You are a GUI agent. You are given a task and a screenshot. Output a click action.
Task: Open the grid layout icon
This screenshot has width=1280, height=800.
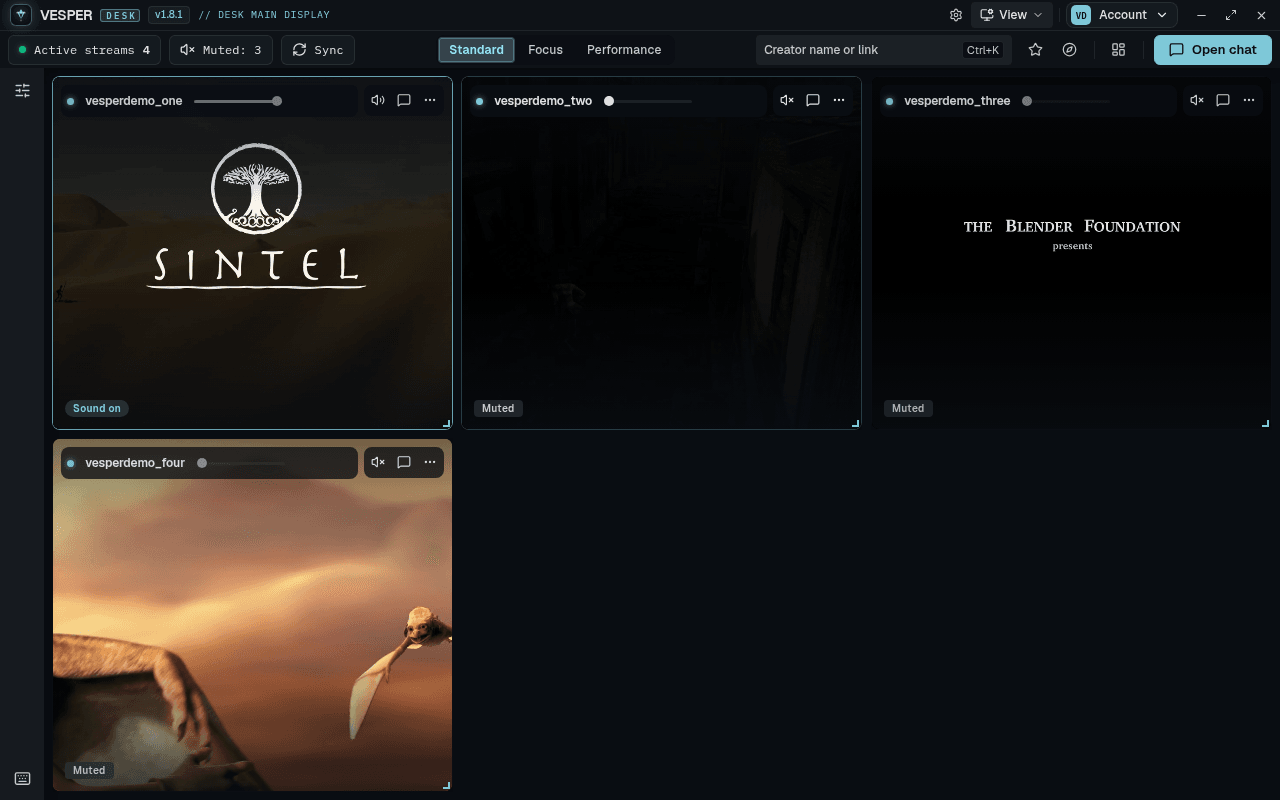pyautogui.click(x=1119, y=50)
